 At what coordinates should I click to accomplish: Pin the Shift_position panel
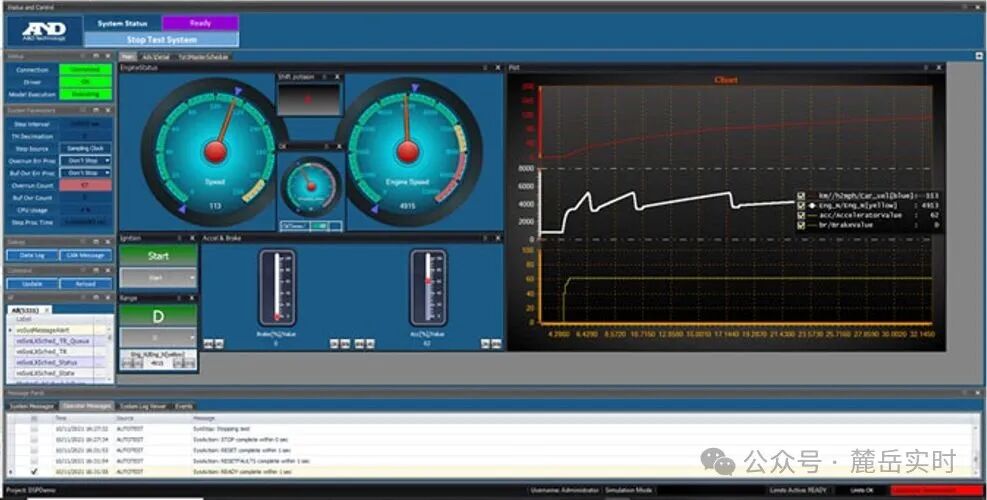tap(324, 77)
